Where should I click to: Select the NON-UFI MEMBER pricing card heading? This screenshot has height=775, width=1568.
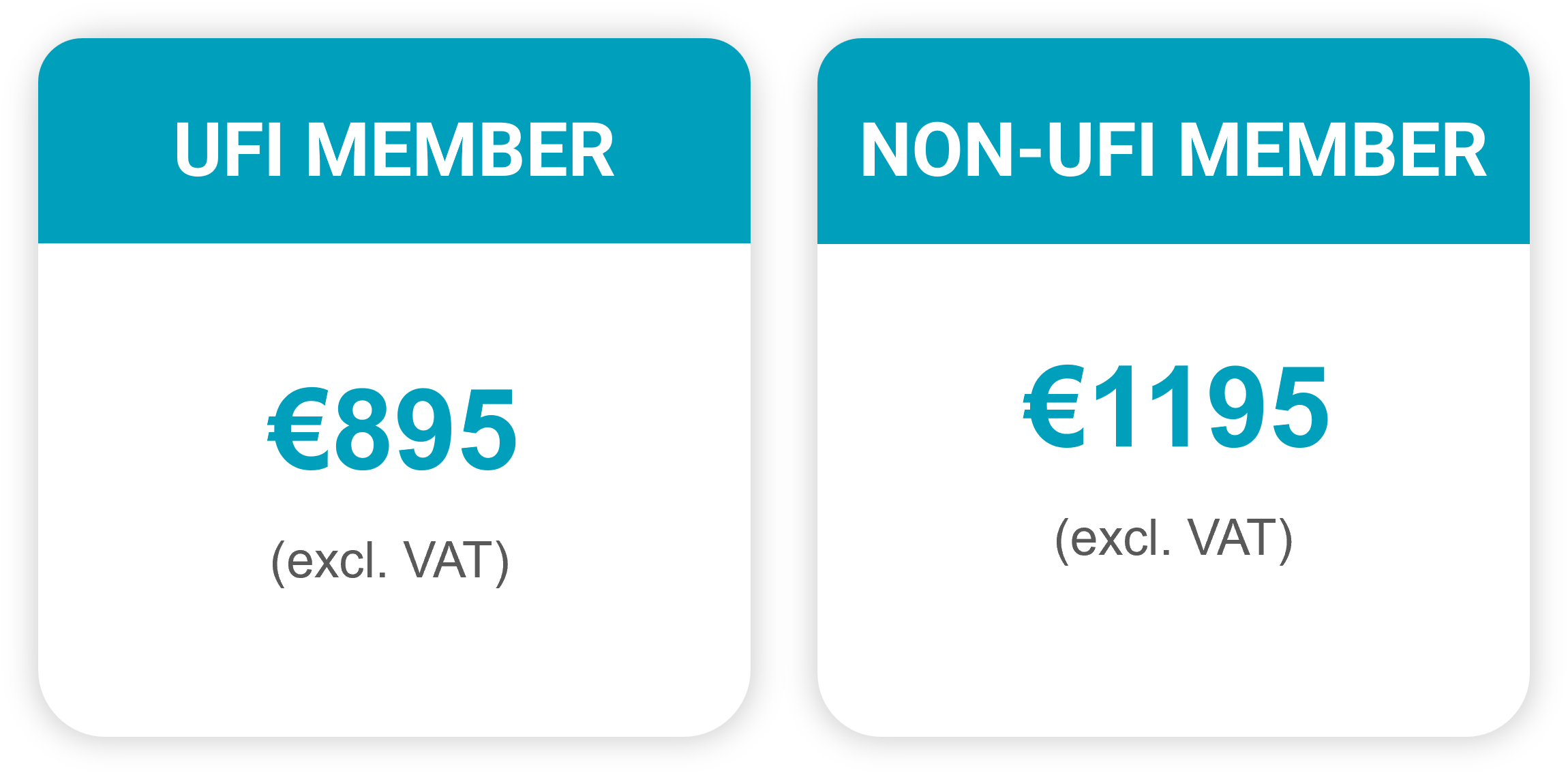(1173, 151)
